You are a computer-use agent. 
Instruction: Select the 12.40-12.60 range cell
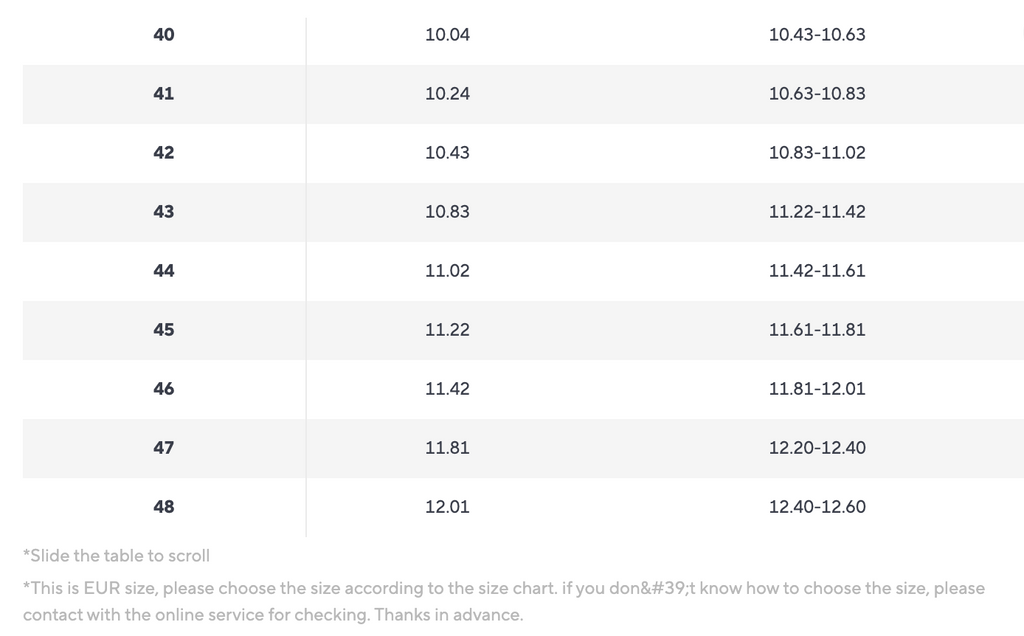(x=817, y=507)
